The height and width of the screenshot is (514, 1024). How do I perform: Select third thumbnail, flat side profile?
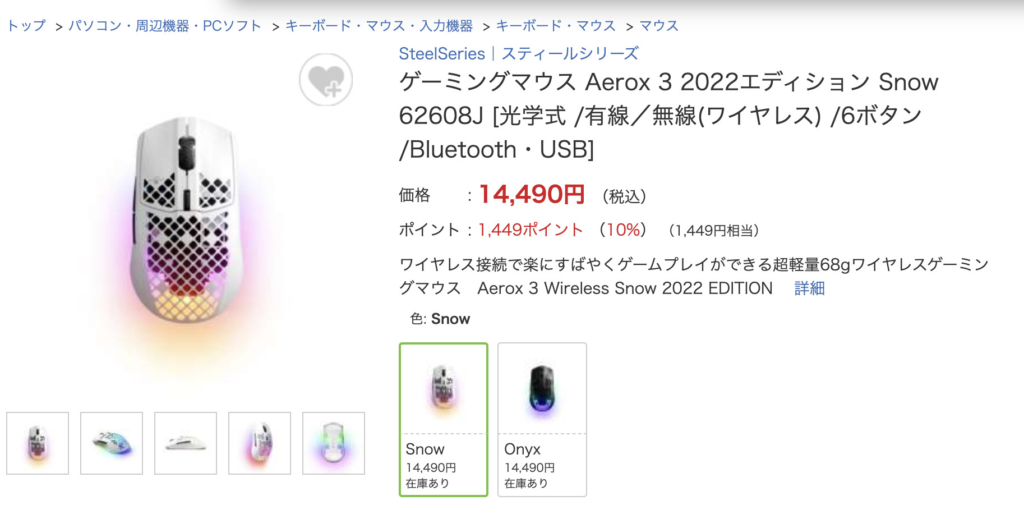click(x=185, y=443)
